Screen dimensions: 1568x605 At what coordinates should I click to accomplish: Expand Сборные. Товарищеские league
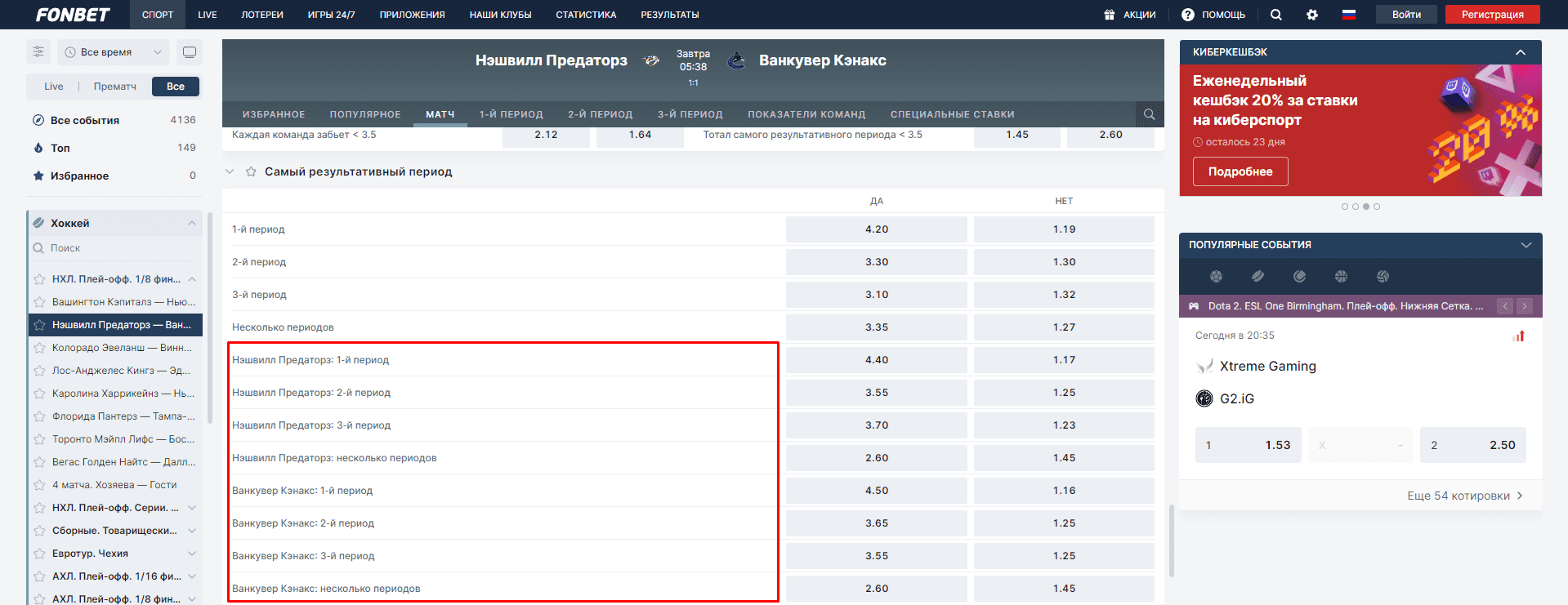click(192, 531)
